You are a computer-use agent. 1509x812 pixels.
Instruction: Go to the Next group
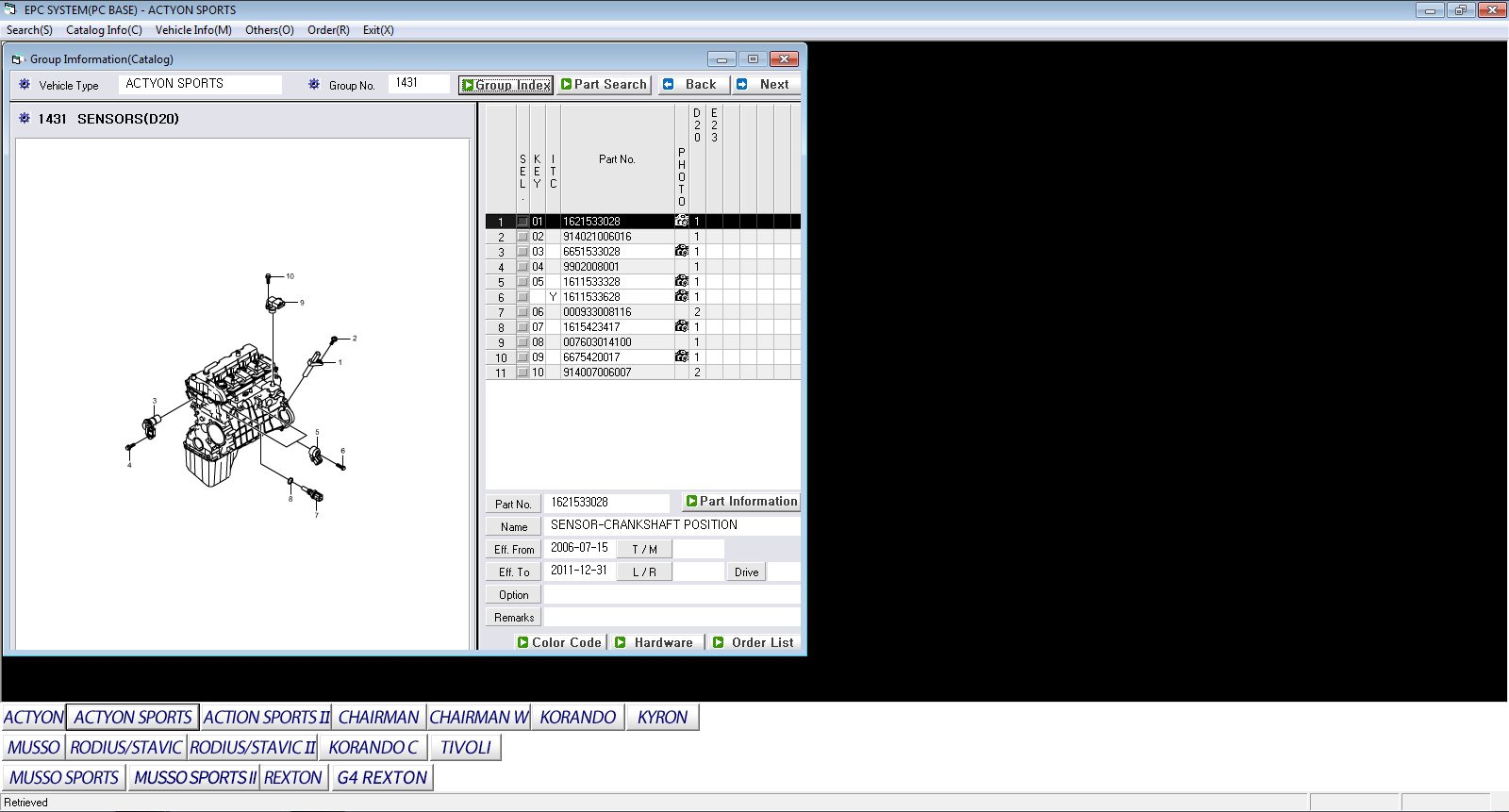[765, 84]
